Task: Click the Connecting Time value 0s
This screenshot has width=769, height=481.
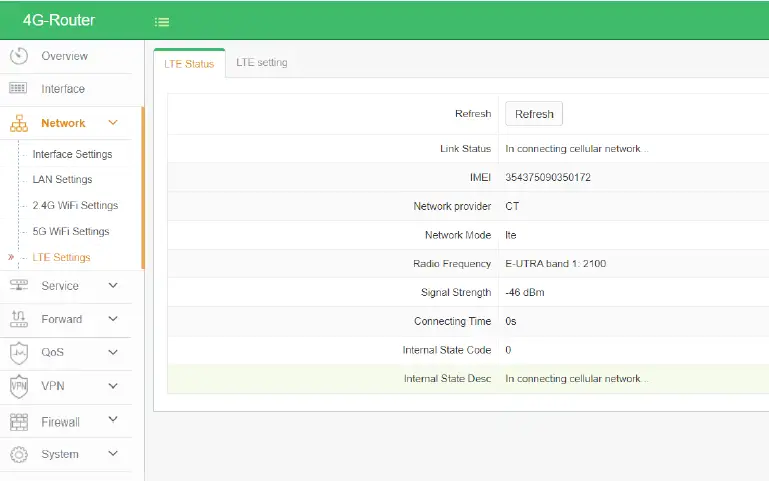Action: 511,321
